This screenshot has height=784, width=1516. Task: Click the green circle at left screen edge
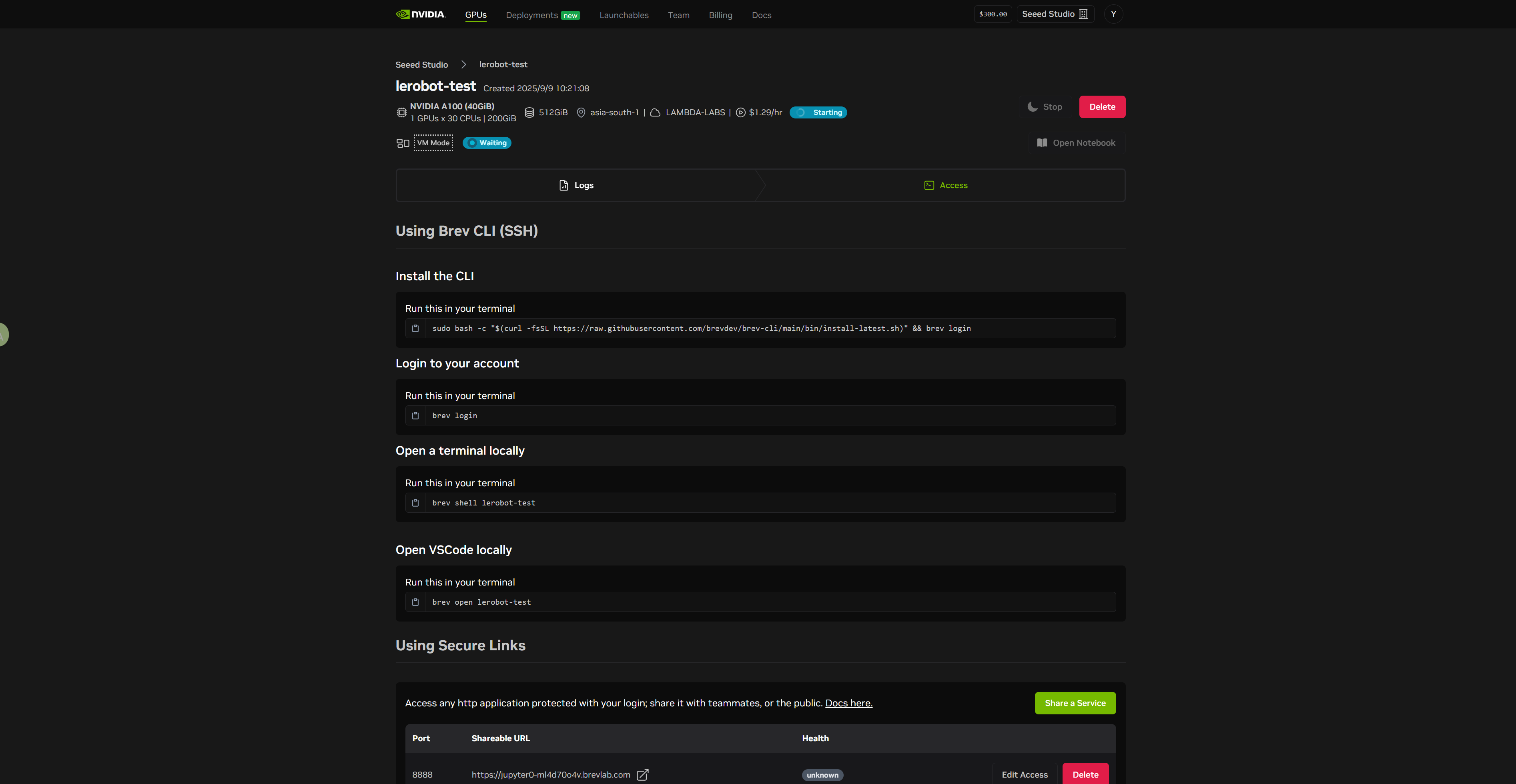tap(3, 334)
